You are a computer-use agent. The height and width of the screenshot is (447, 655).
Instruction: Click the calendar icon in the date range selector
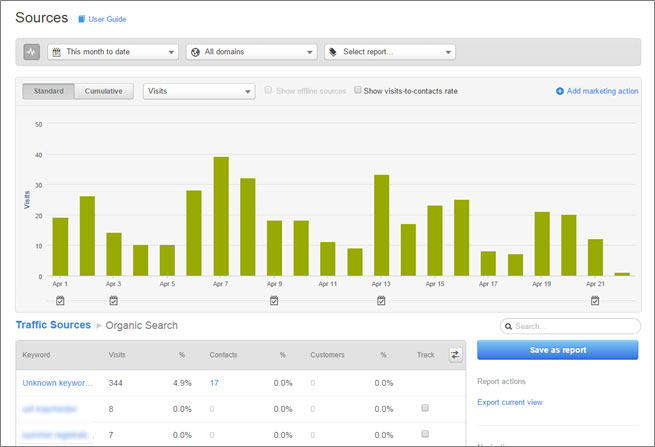56,52
